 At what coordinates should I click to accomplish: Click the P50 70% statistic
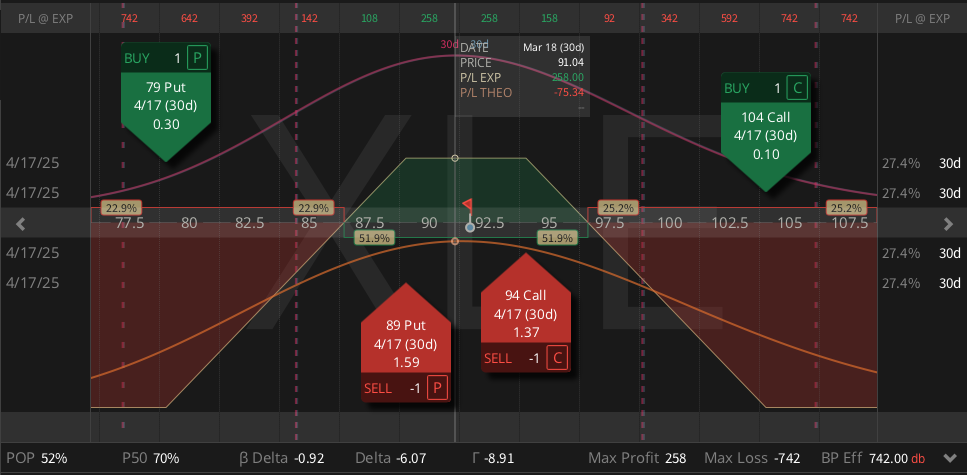click(151, 458)
